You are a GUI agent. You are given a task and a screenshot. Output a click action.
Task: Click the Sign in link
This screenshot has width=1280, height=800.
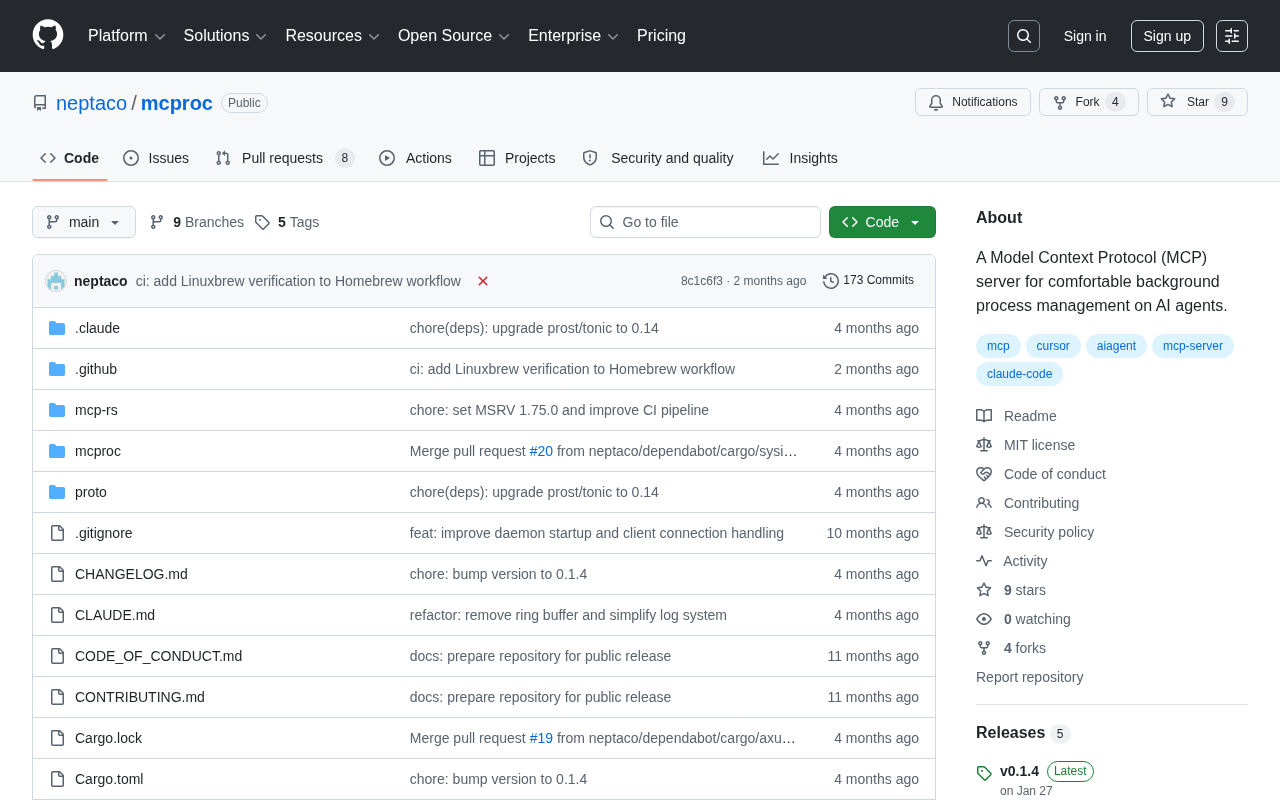coord(1085,36)
